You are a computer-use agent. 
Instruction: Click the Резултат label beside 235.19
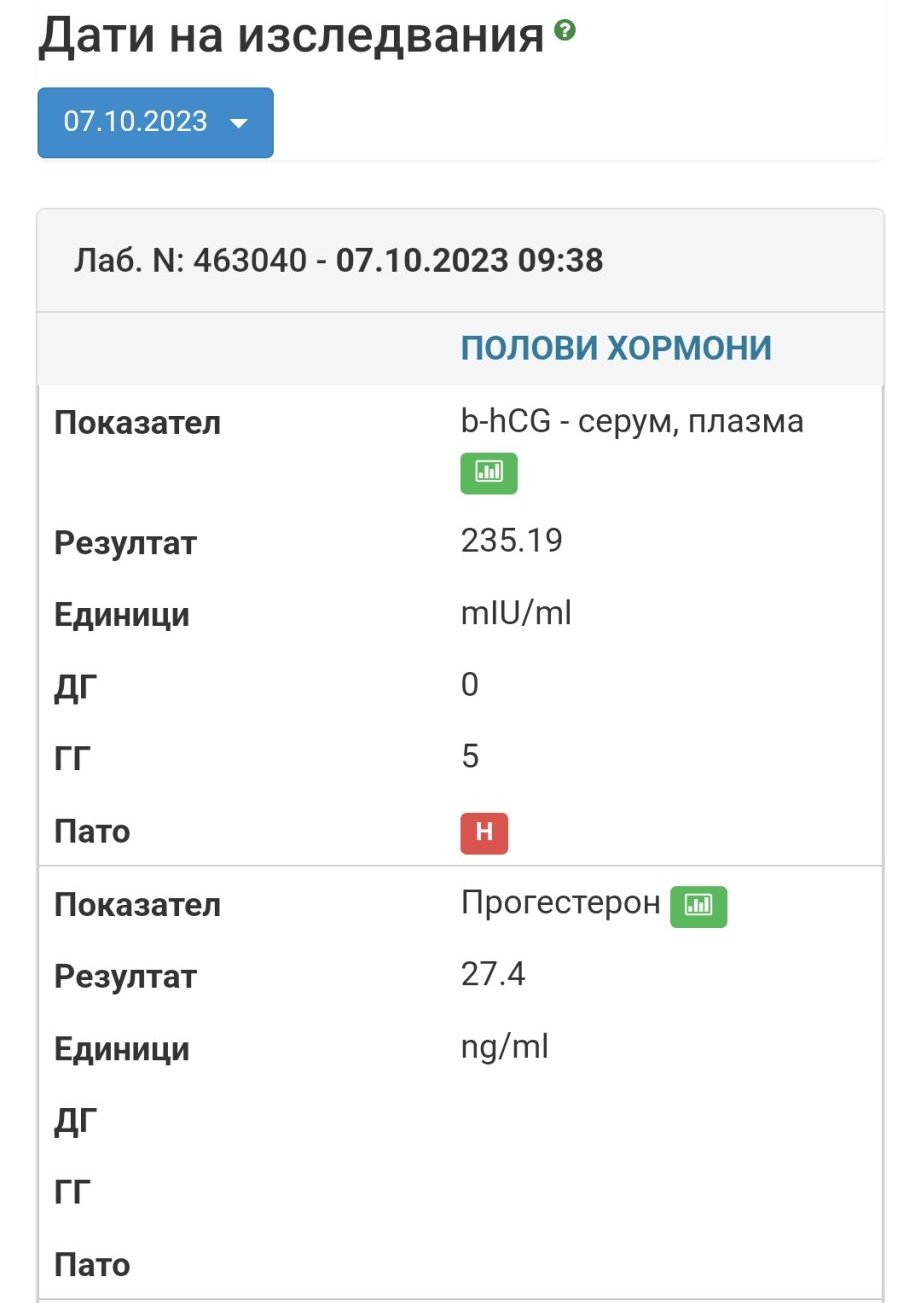(x=125, y=544)
